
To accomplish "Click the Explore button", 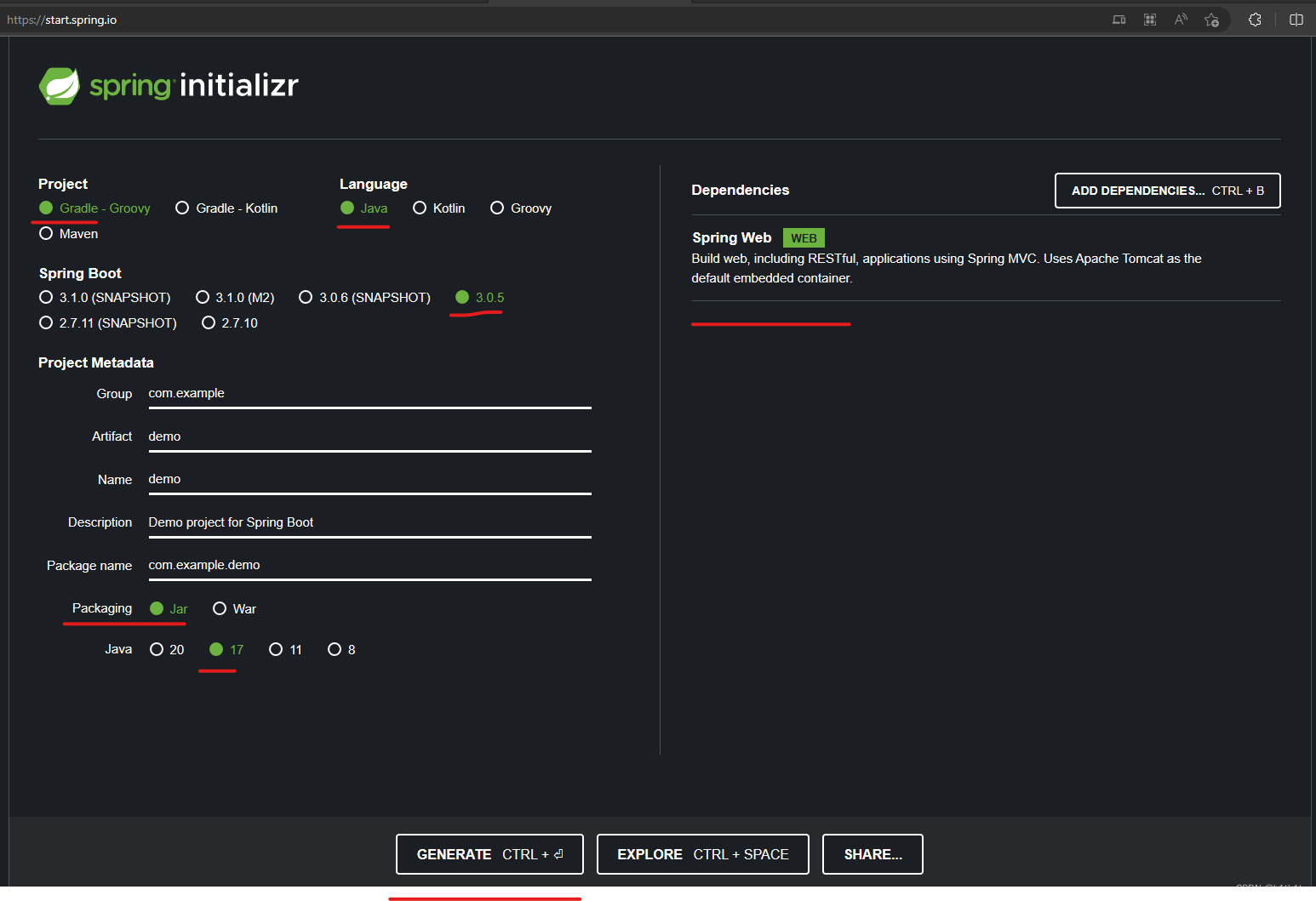I will 702,854.
